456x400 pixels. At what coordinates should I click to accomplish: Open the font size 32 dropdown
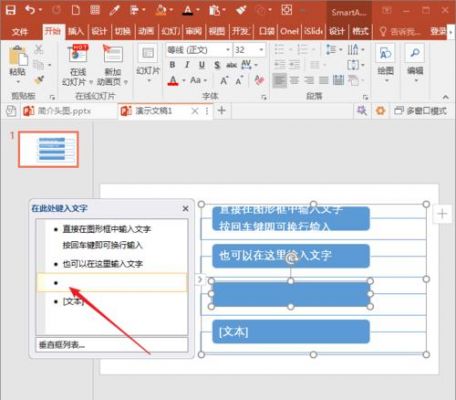[x=261, y=50]
